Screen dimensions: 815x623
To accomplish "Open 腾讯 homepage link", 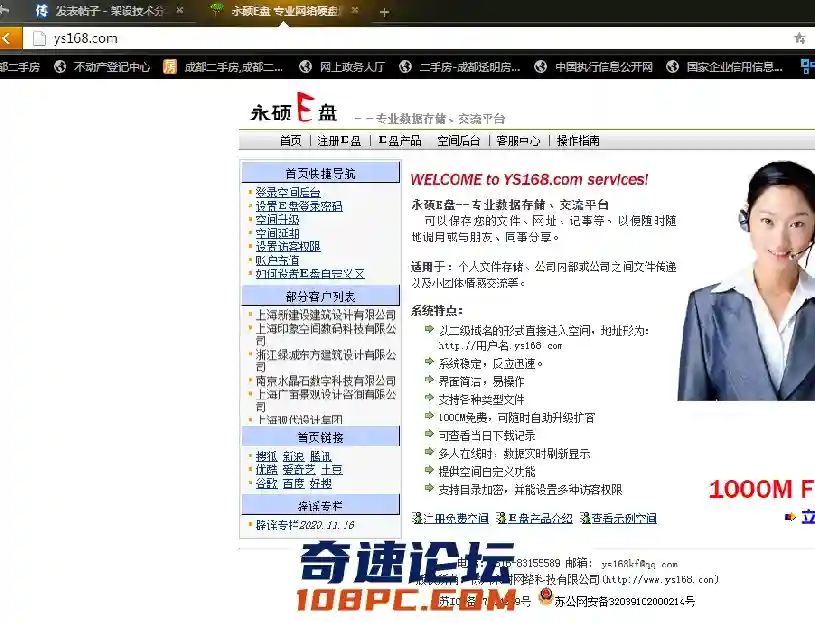I will [x=320, y=457].
